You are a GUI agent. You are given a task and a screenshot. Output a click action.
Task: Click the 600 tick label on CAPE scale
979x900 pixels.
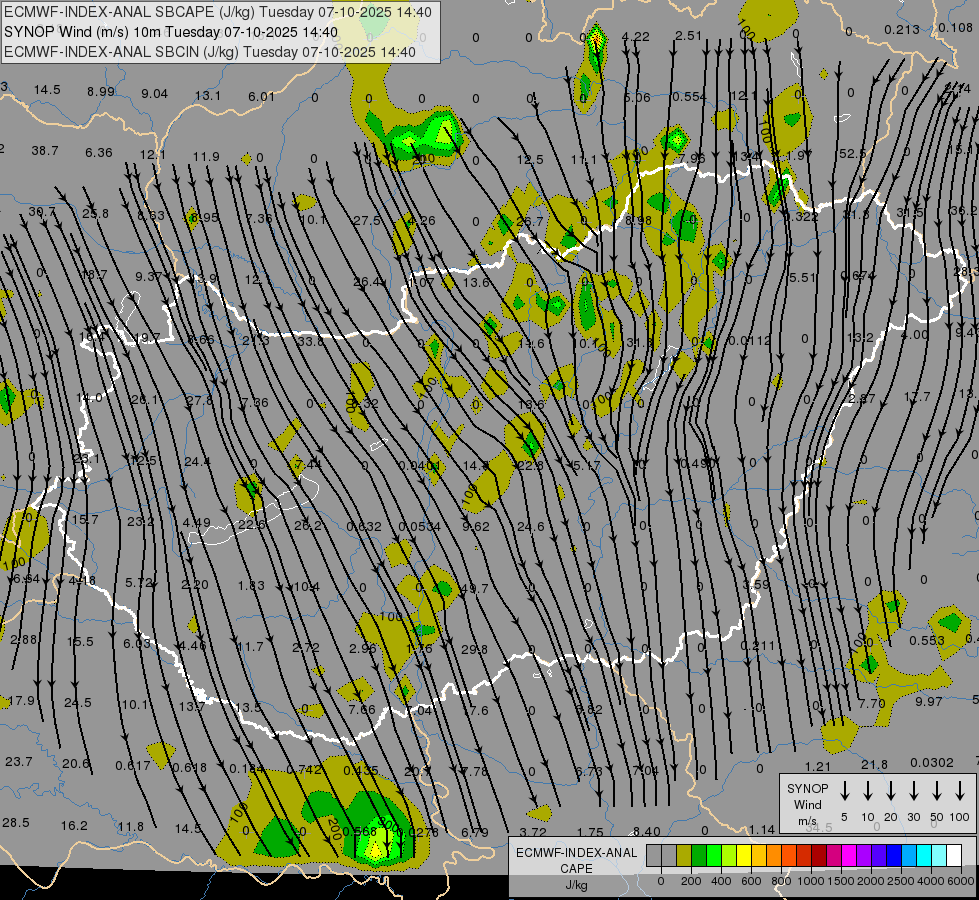click(751, 881)
